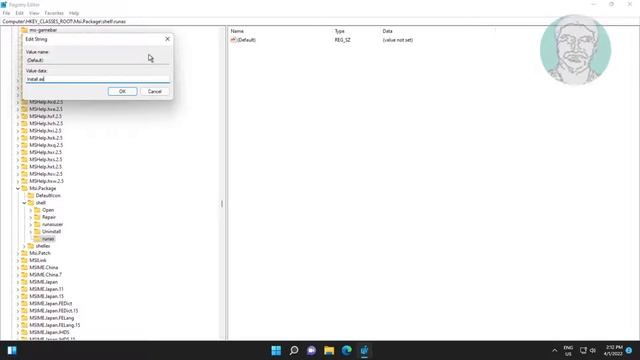The image size is (640, 360).
Task: Focus the Value data text field
Action: [x=98, y=79]
